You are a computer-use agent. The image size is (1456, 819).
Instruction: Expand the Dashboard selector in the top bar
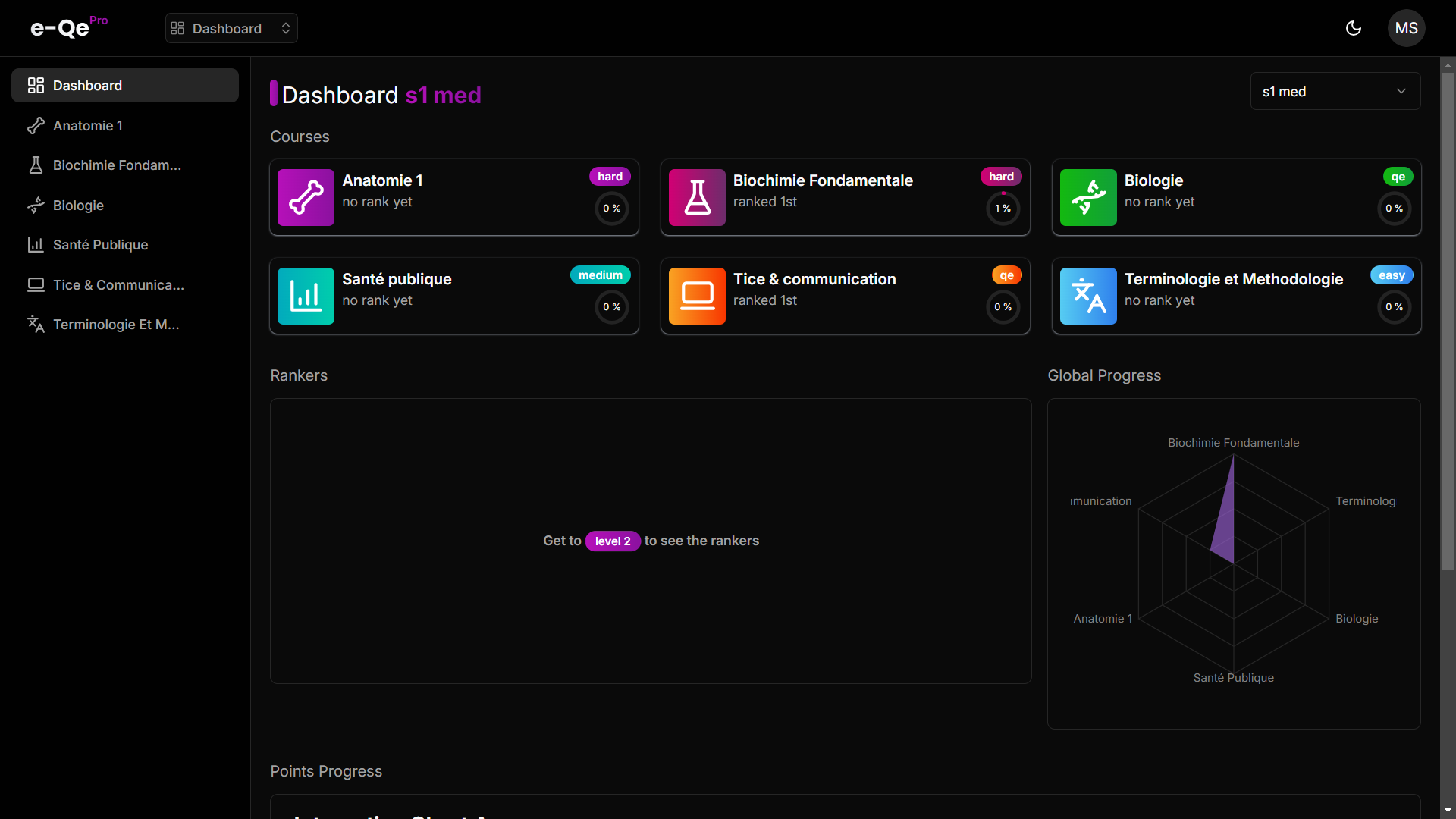point(227,28)
